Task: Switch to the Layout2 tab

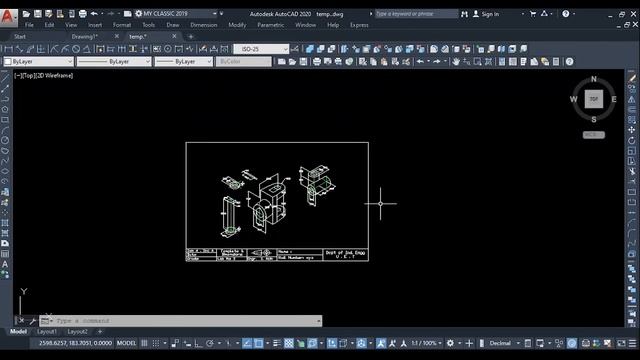Action: (x=77, y=332)
